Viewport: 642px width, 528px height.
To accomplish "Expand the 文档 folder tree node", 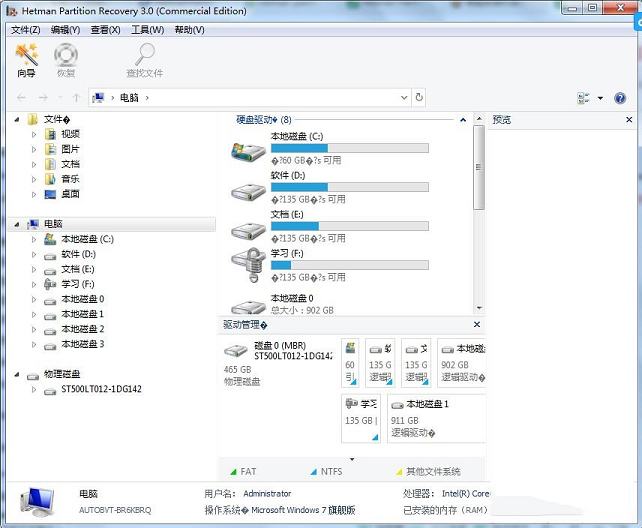I will coord(34,164).
